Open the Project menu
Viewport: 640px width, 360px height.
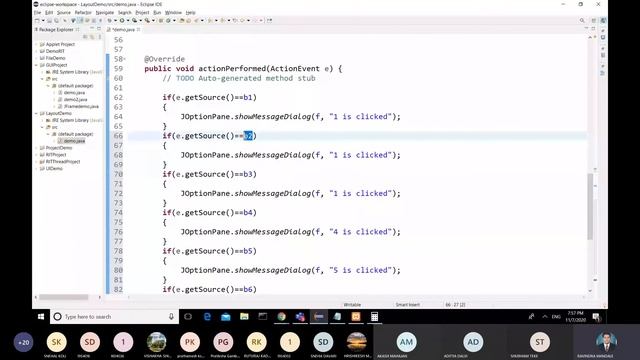coord(142,13)
